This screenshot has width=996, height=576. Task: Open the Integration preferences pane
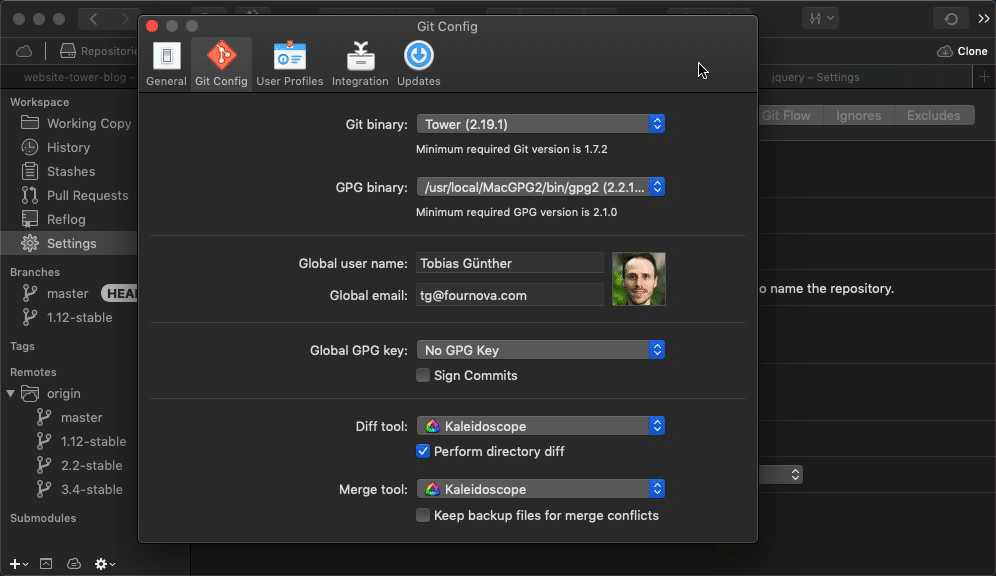coord(360,64)
